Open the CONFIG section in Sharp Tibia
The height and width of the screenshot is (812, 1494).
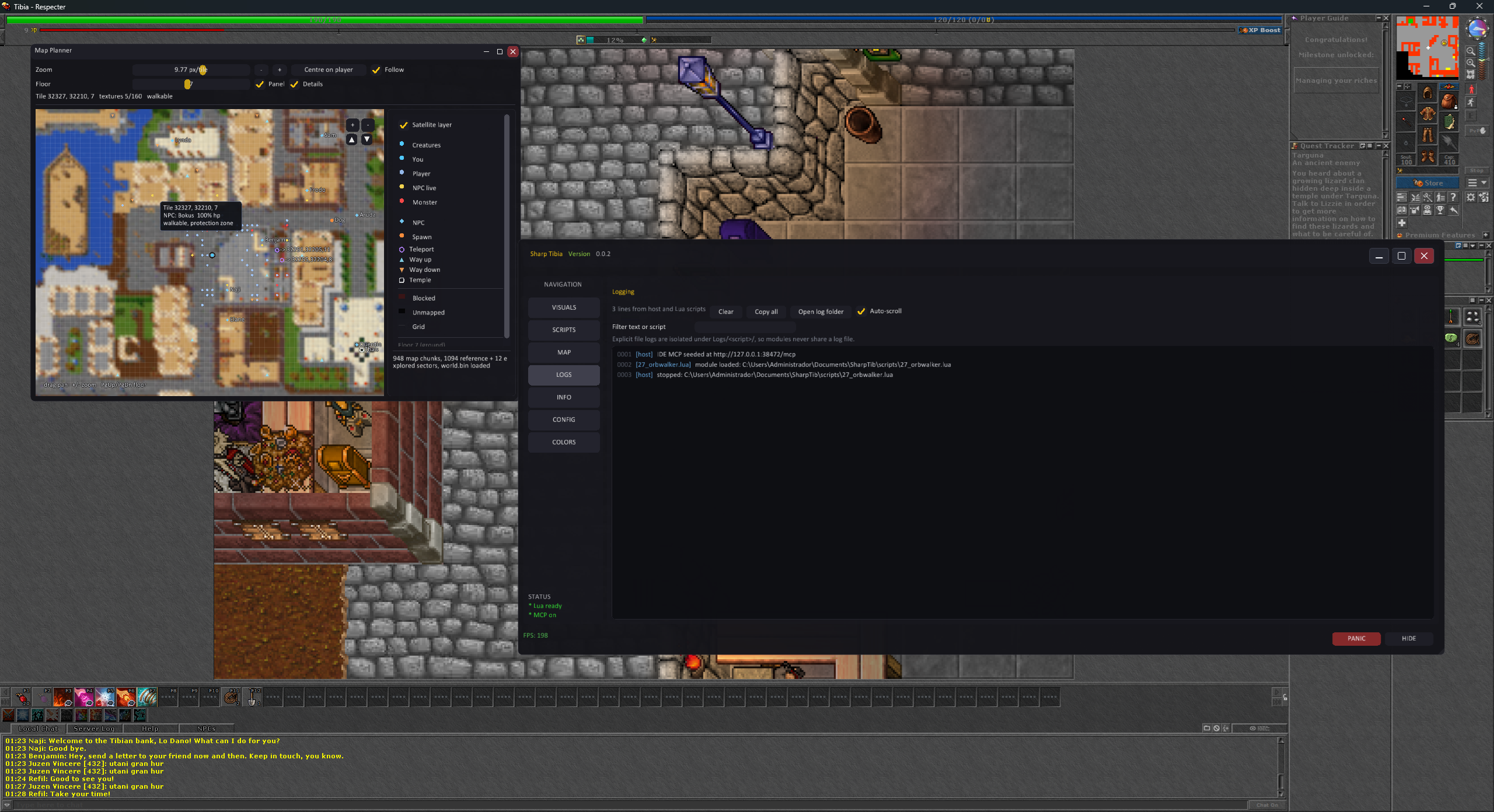coord(564,420)
